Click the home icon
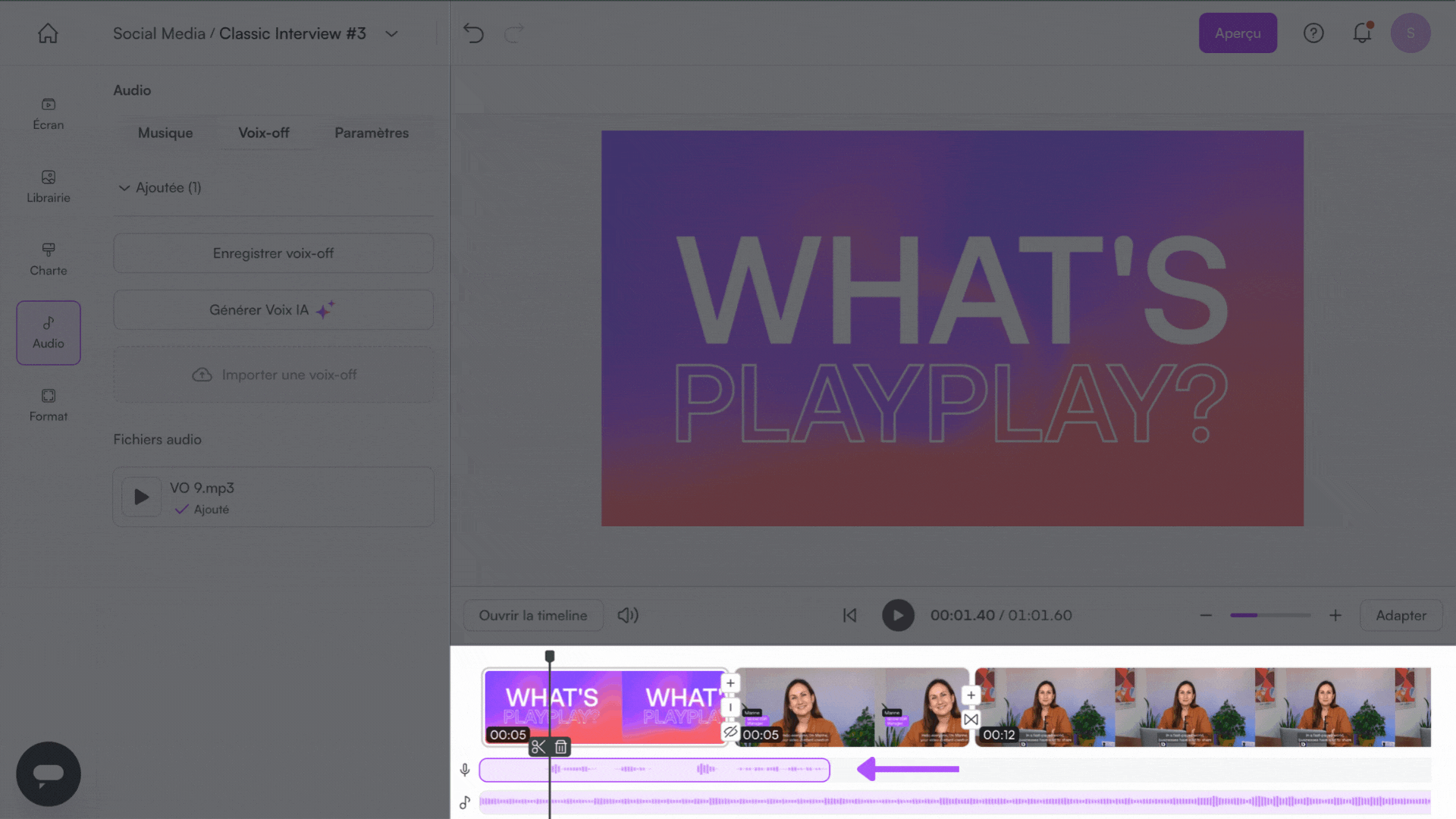 tap(48, 33)
